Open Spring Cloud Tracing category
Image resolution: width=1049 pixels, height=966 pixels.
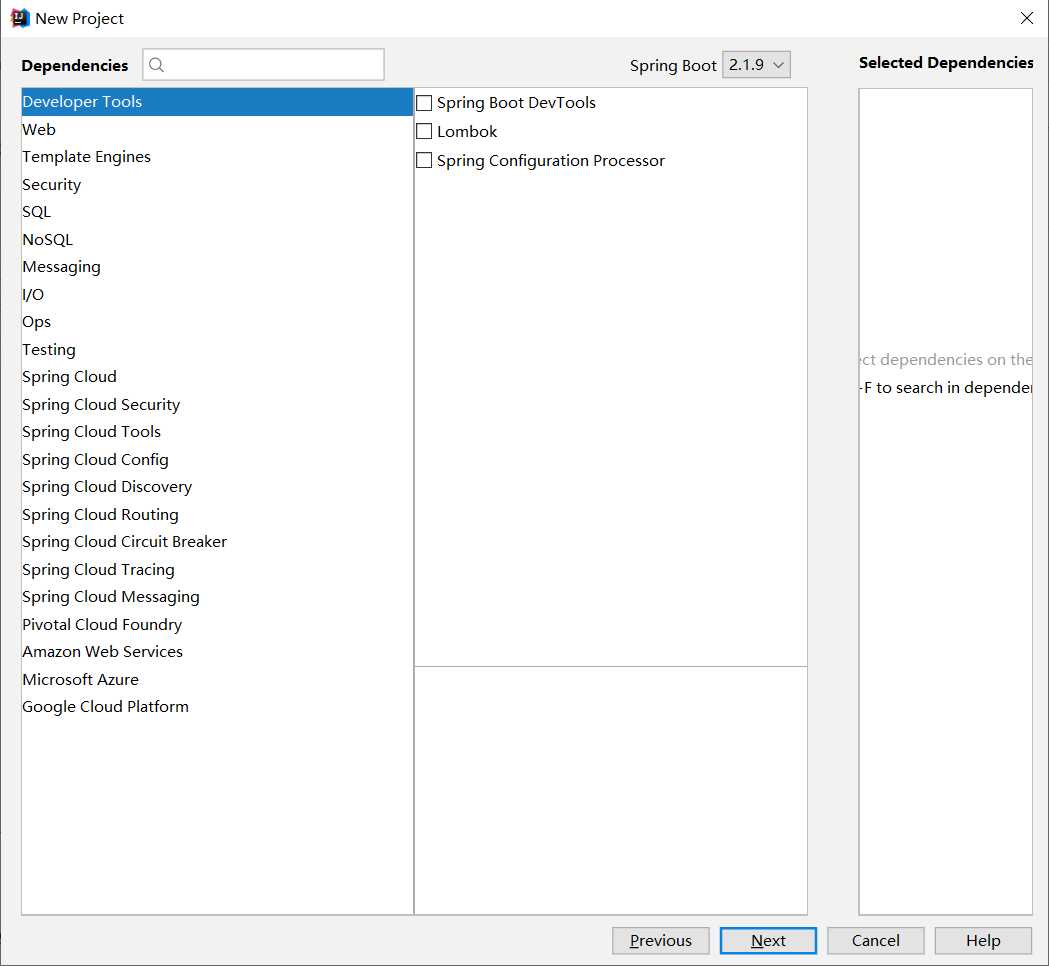(x=217, y=569)
